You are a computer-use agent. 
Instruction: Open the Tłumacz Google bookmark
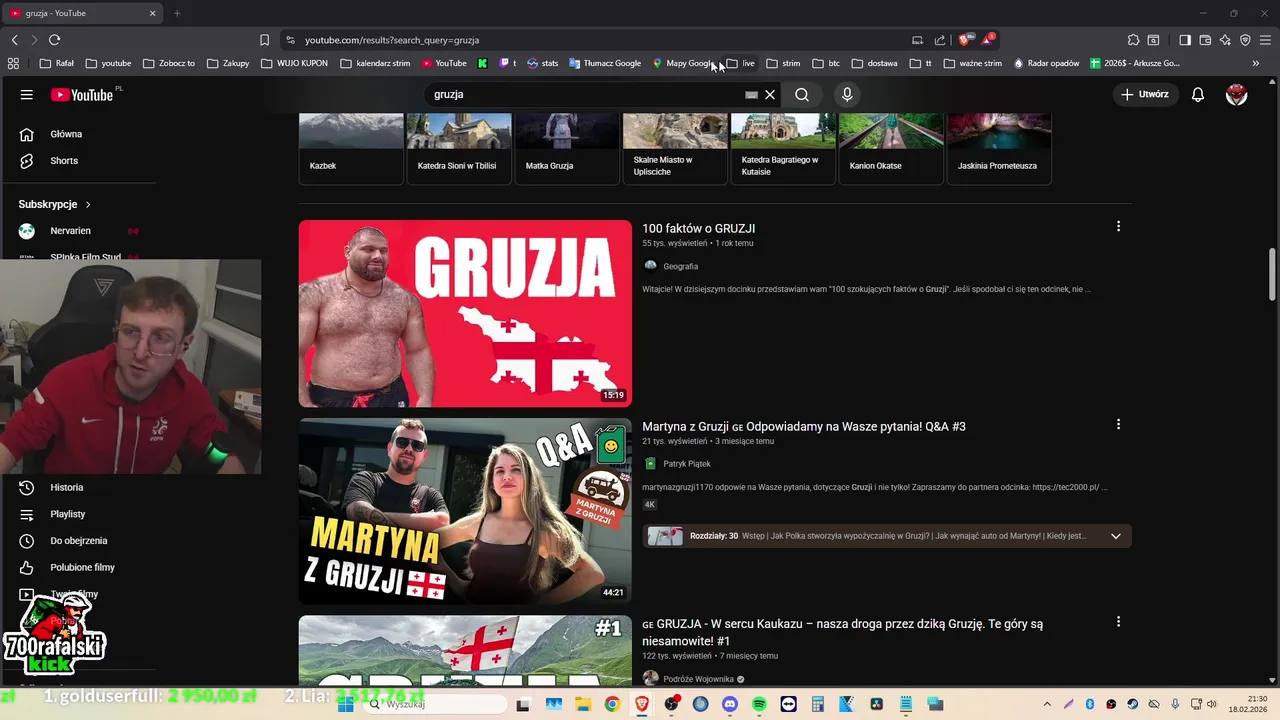[605, 63]
